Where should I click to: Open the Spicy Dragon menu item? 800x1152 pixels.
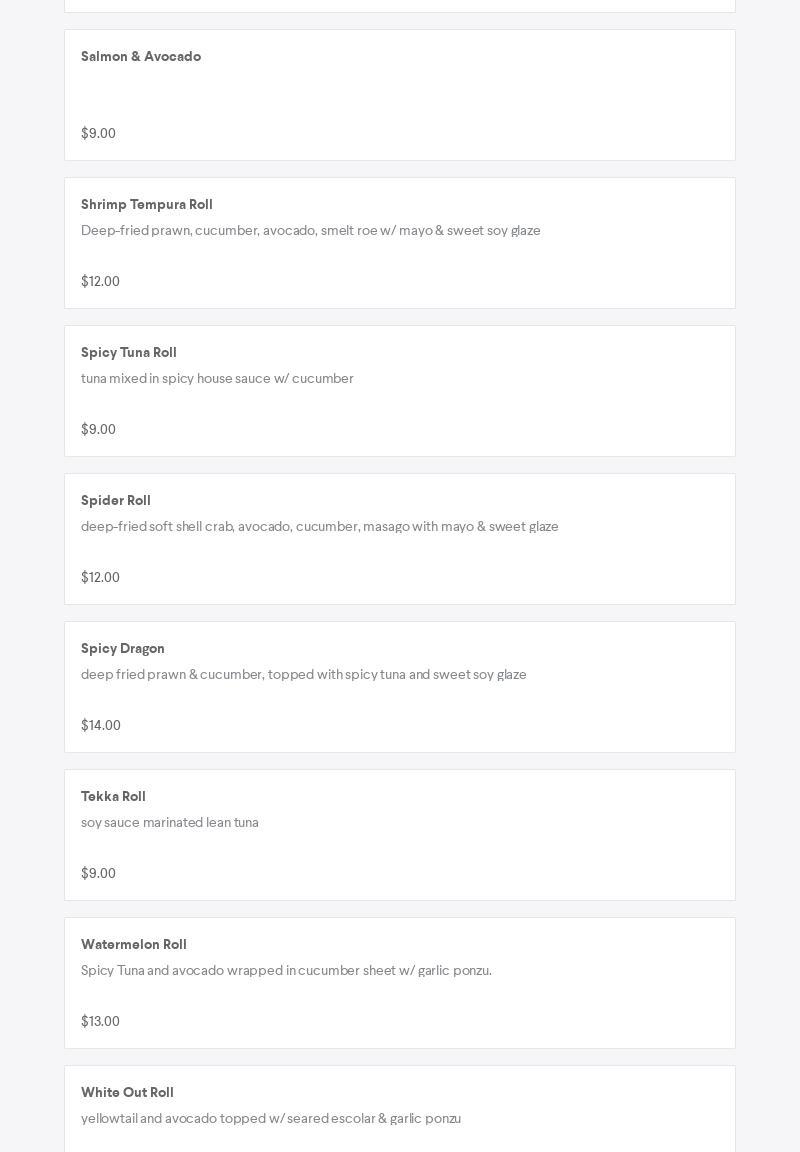pos(123,649)
